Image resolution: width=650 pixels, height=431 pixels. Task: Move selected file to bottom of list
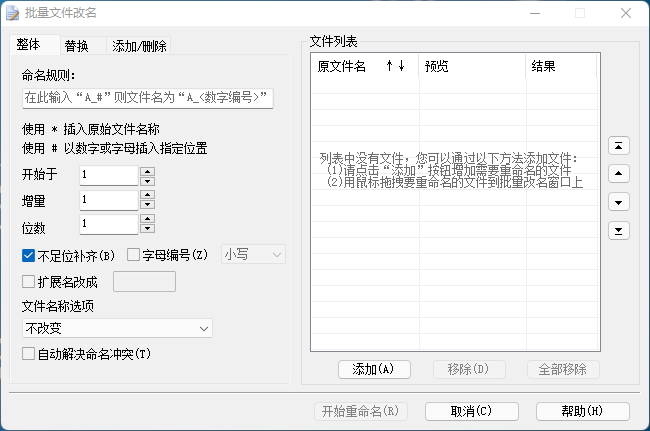click(x=618, y=231)
